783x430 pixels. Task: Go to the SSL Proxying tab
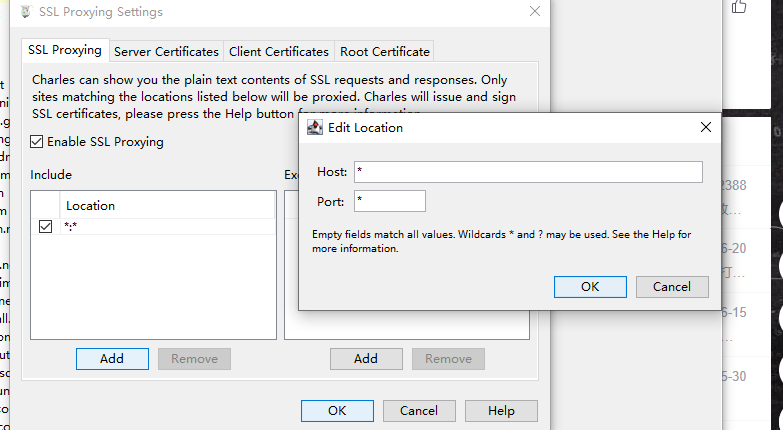65,50
